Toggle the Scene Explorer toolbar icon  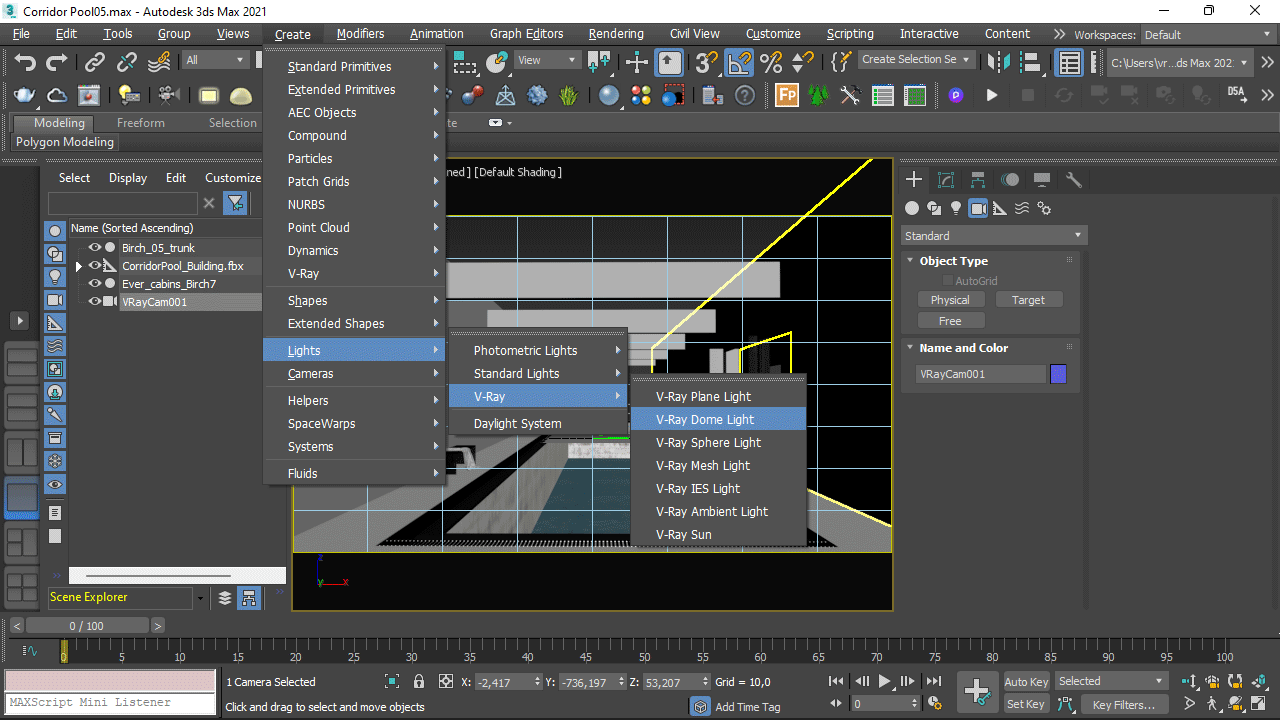coord(1070,62)
